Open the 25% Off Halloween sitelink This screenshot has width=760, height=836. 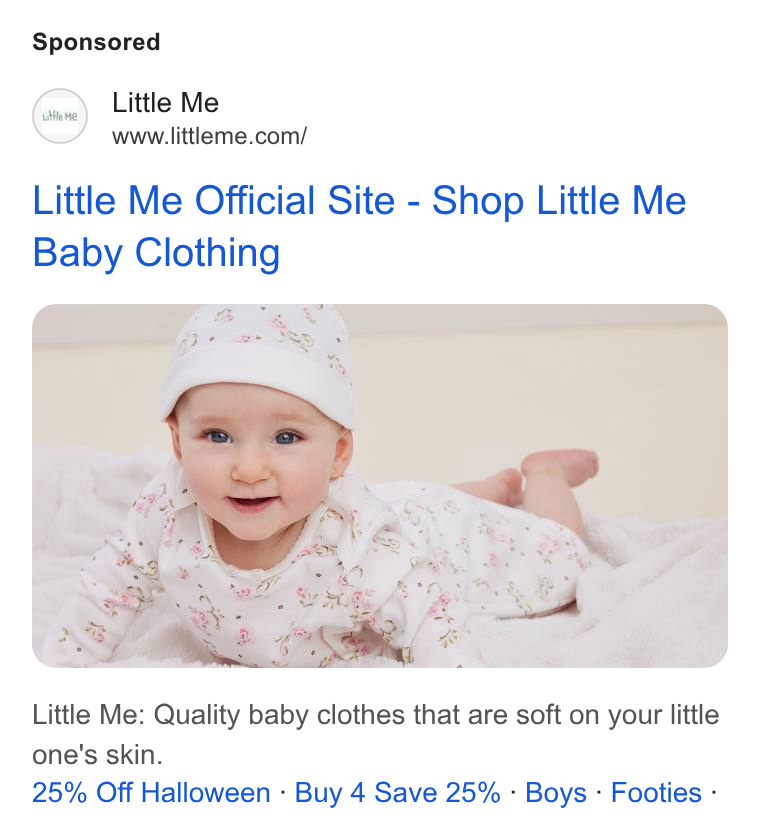[x=151, y=792]
